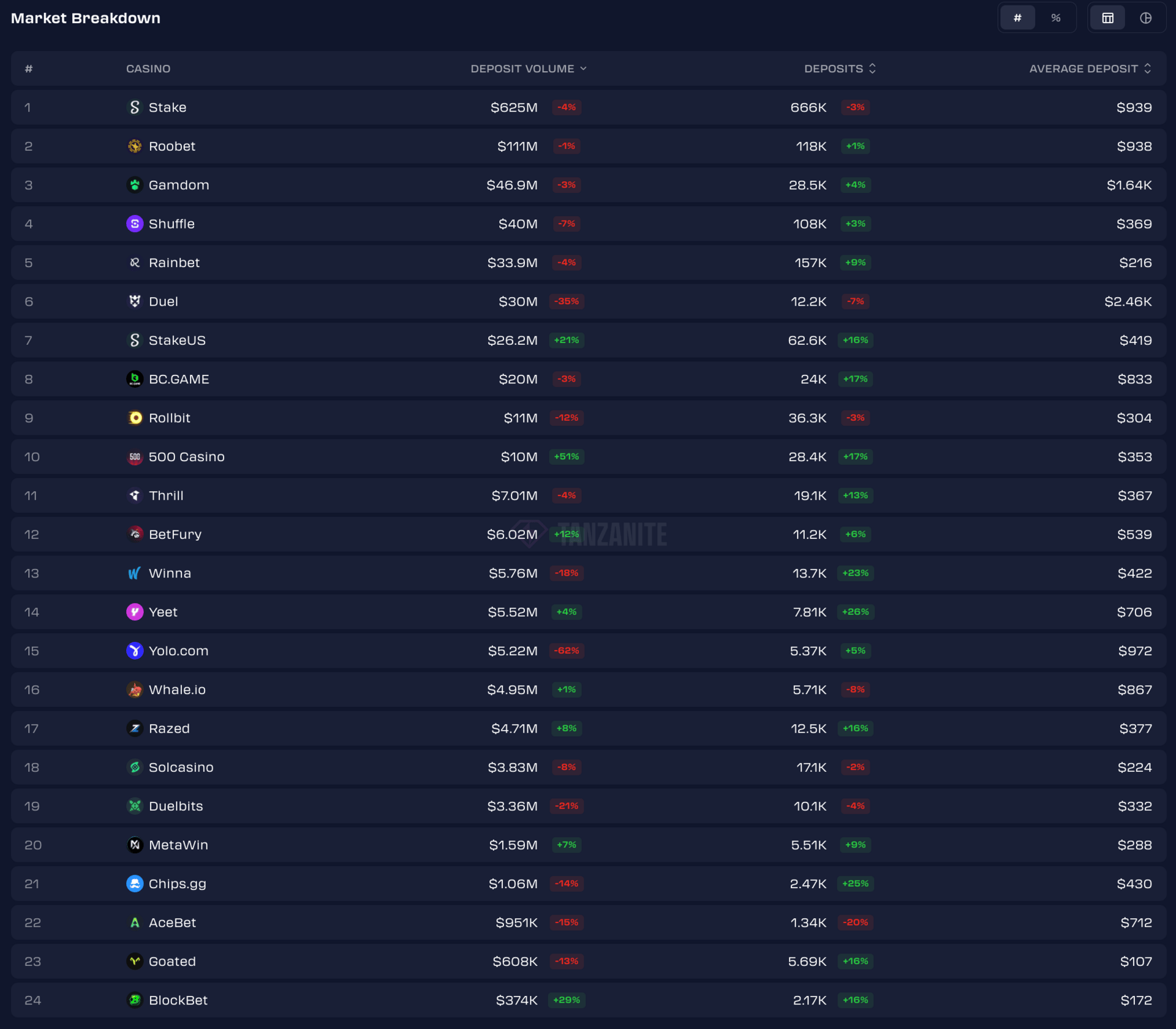Click the Shuffle purple logo icon

[135, 224]
